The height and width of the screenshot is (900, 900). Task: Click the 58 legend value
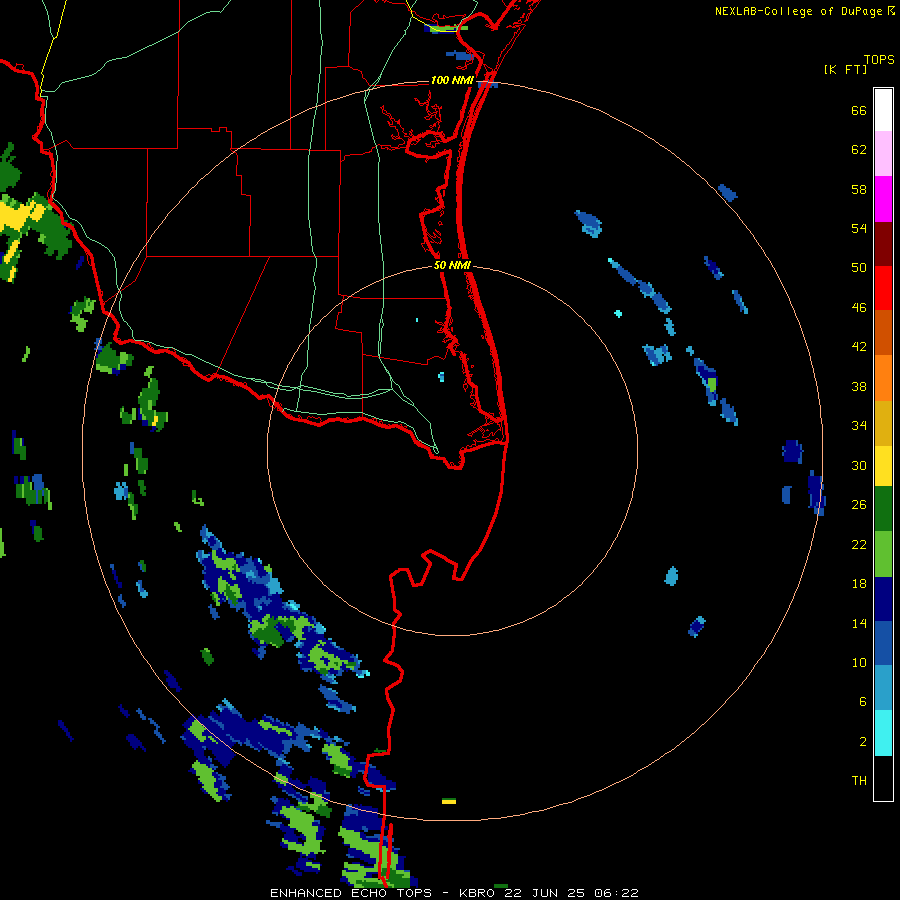coord(859,189)
